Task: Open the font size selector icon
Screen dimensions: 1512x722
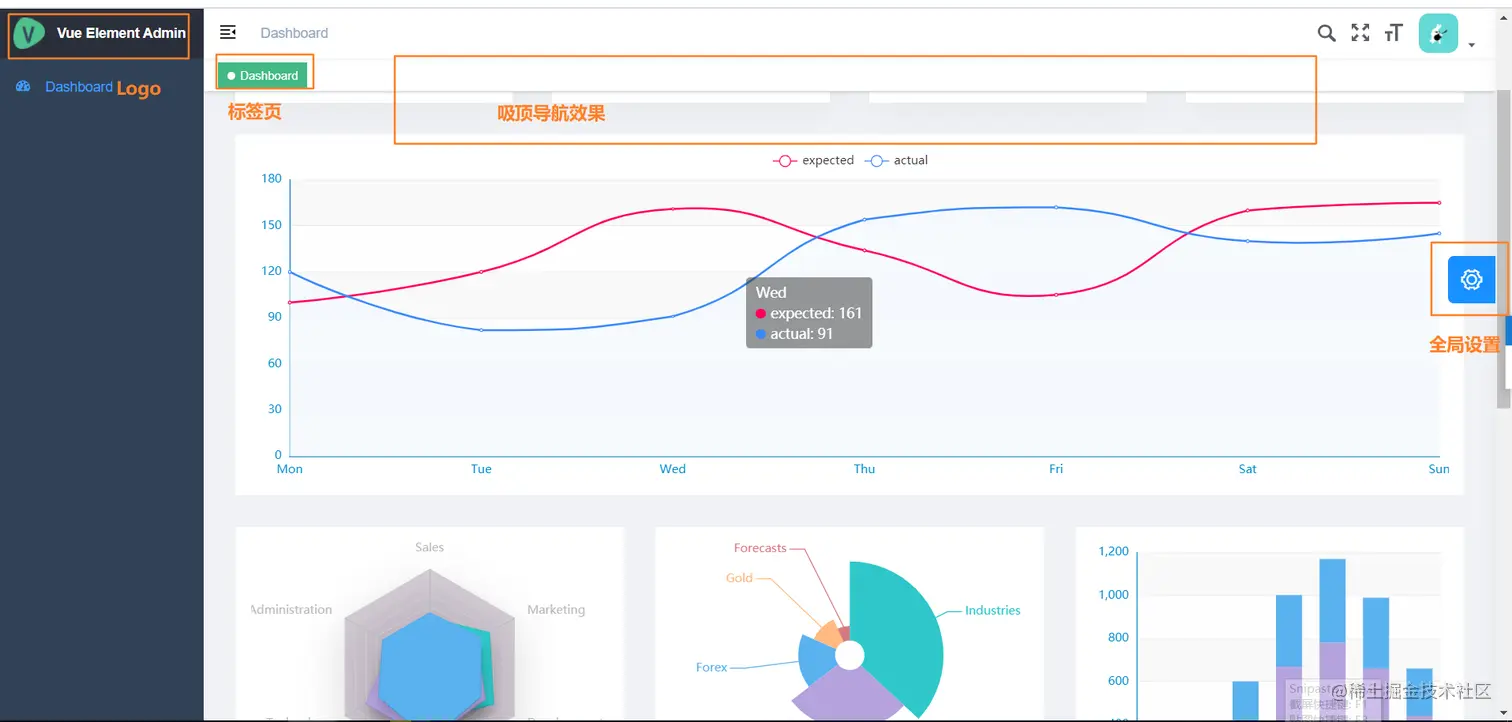Action: click(1393, 33)
